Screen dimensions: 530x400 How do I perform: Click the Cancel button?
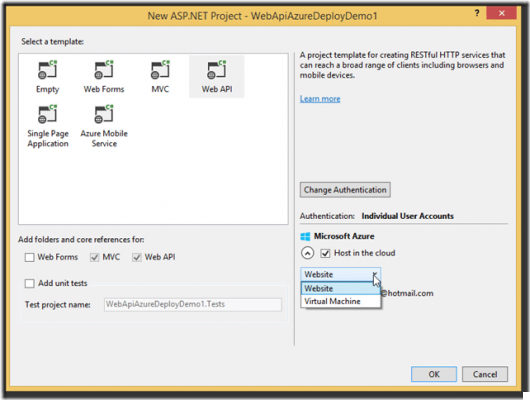click(485, 374)
